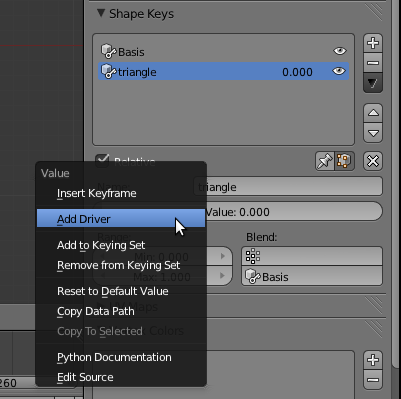Choose Copy Data Path menu entry

tap(121, 311)
